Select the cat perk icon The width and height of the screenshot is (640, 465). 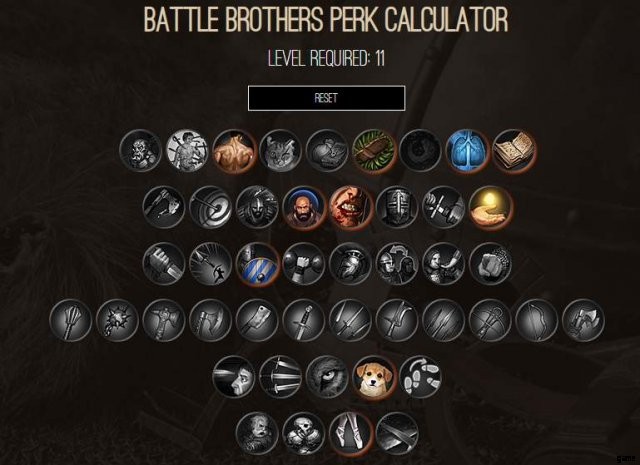point(280,151)
